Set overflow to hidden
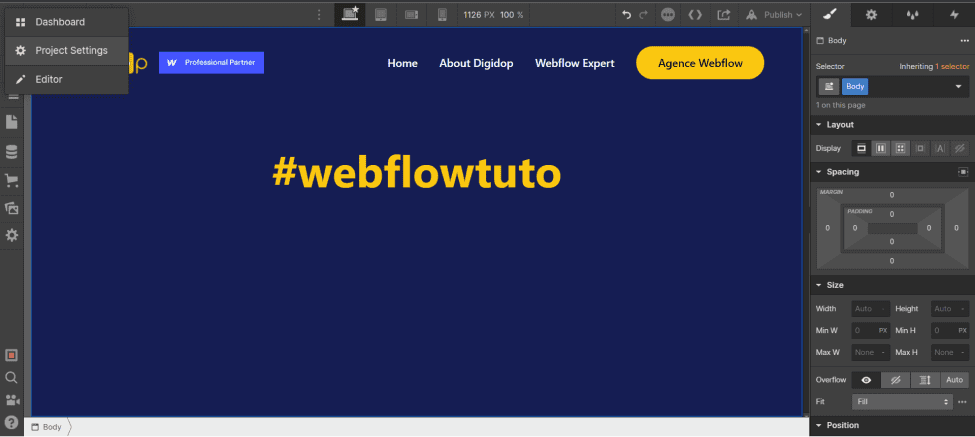The height and width of the screenshot is (437, 975). coord(896,380)
